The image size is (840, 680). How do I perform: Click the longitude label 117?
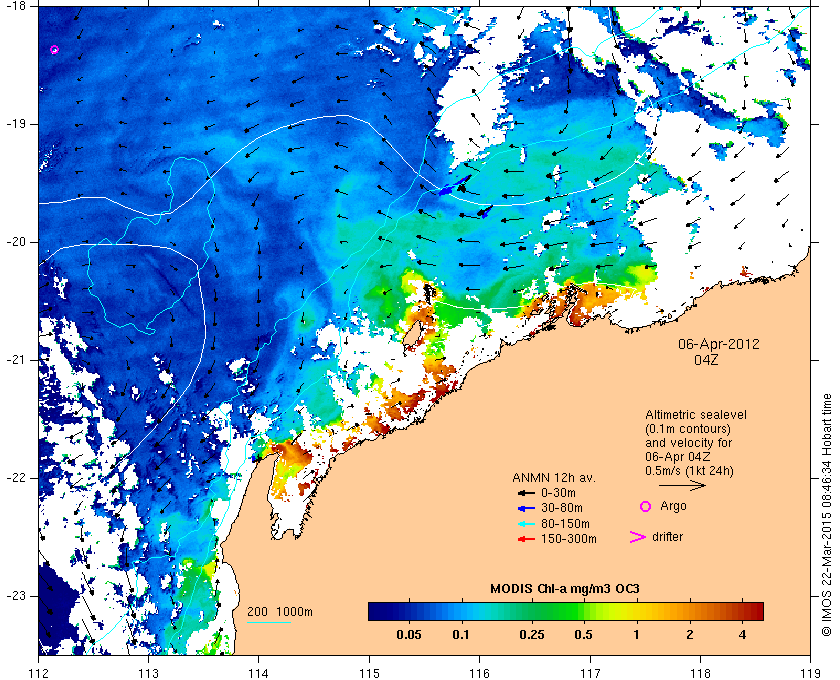590,672
